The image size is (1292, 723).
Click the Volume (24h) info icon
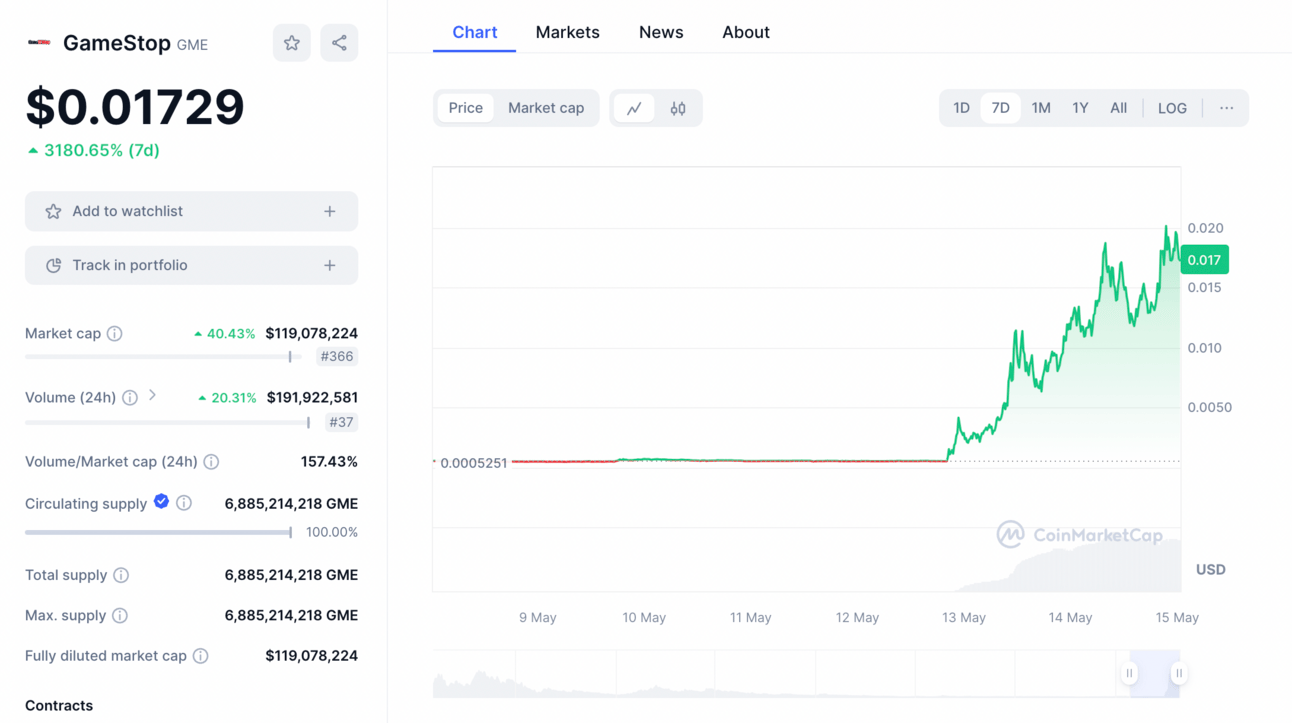(x=130, y=398)
